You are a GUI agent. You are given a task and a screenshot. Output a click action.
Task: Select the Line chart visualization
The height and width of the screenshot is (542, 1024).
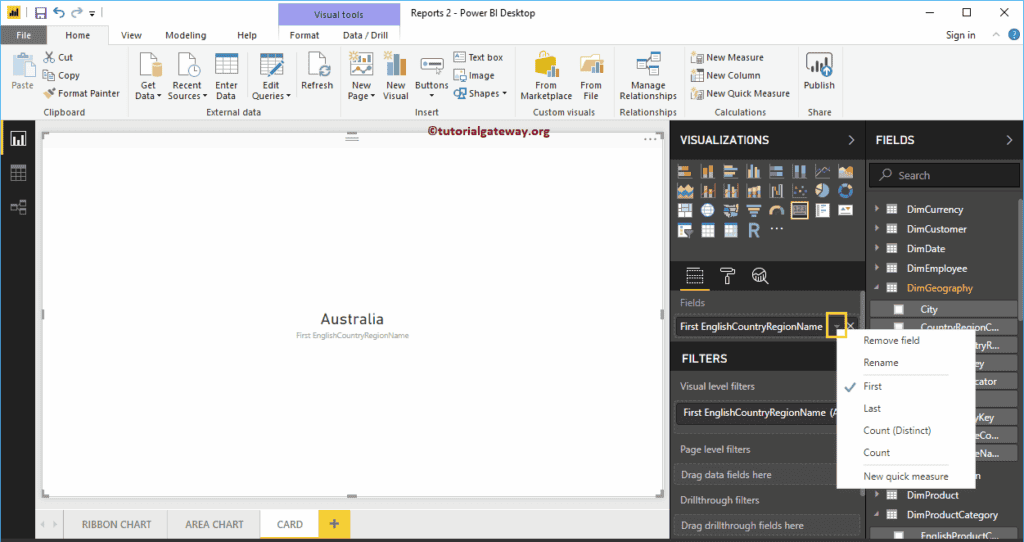[x=822, y=172]
